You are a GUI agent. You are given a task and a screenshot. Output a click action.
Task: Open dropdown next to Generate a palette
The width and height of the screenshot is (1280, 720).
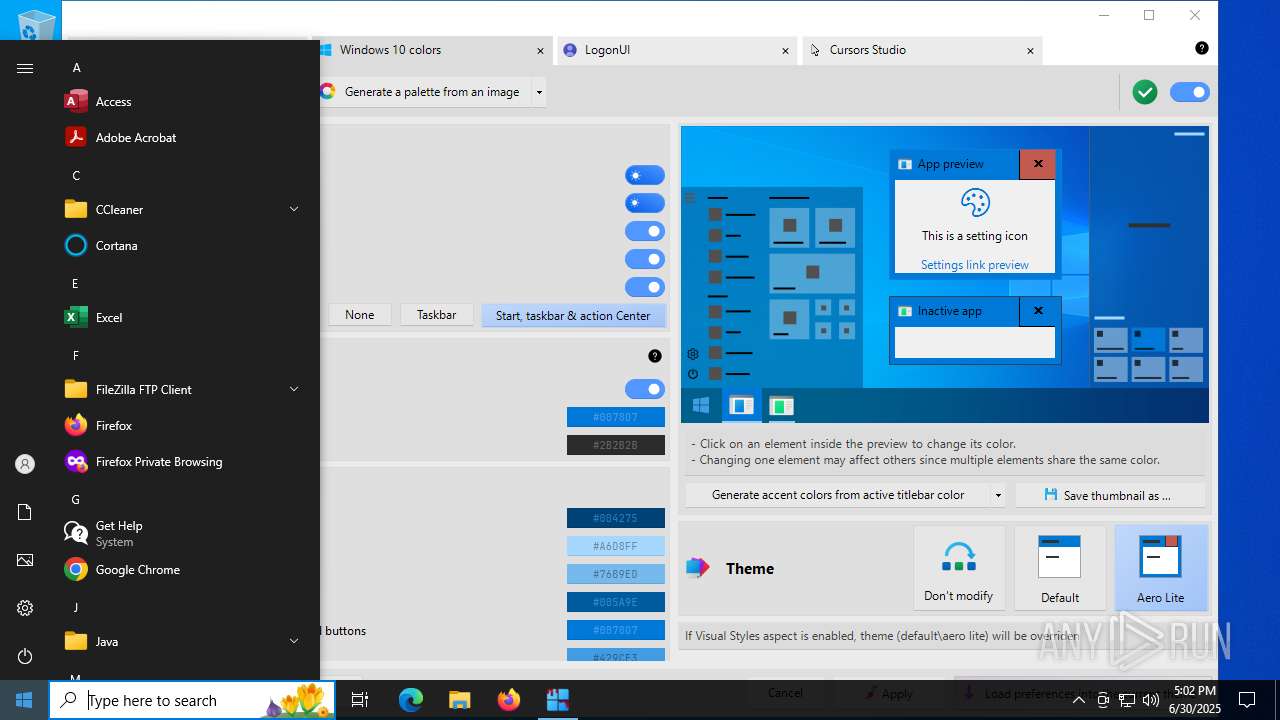[x=539, y=92]
